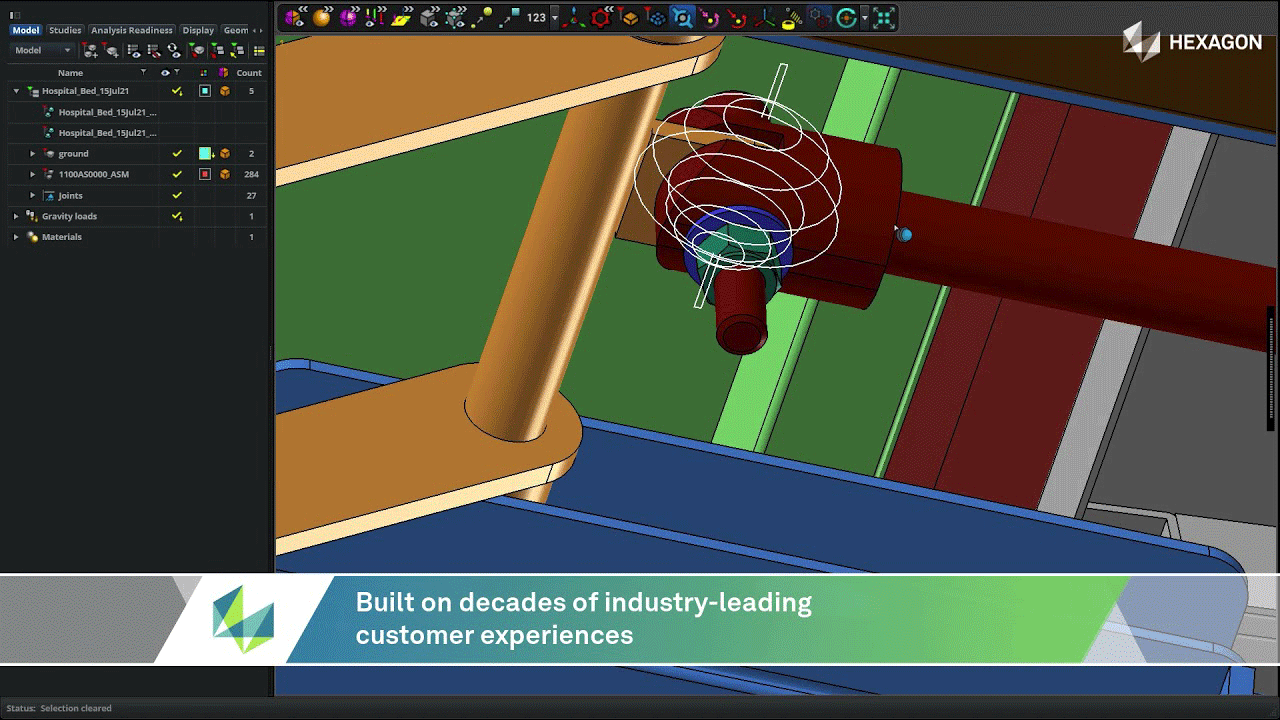The image size is (1280, 720).
Task: Expand the Gravity loads tree node
Action: click(x=16, y=216)
